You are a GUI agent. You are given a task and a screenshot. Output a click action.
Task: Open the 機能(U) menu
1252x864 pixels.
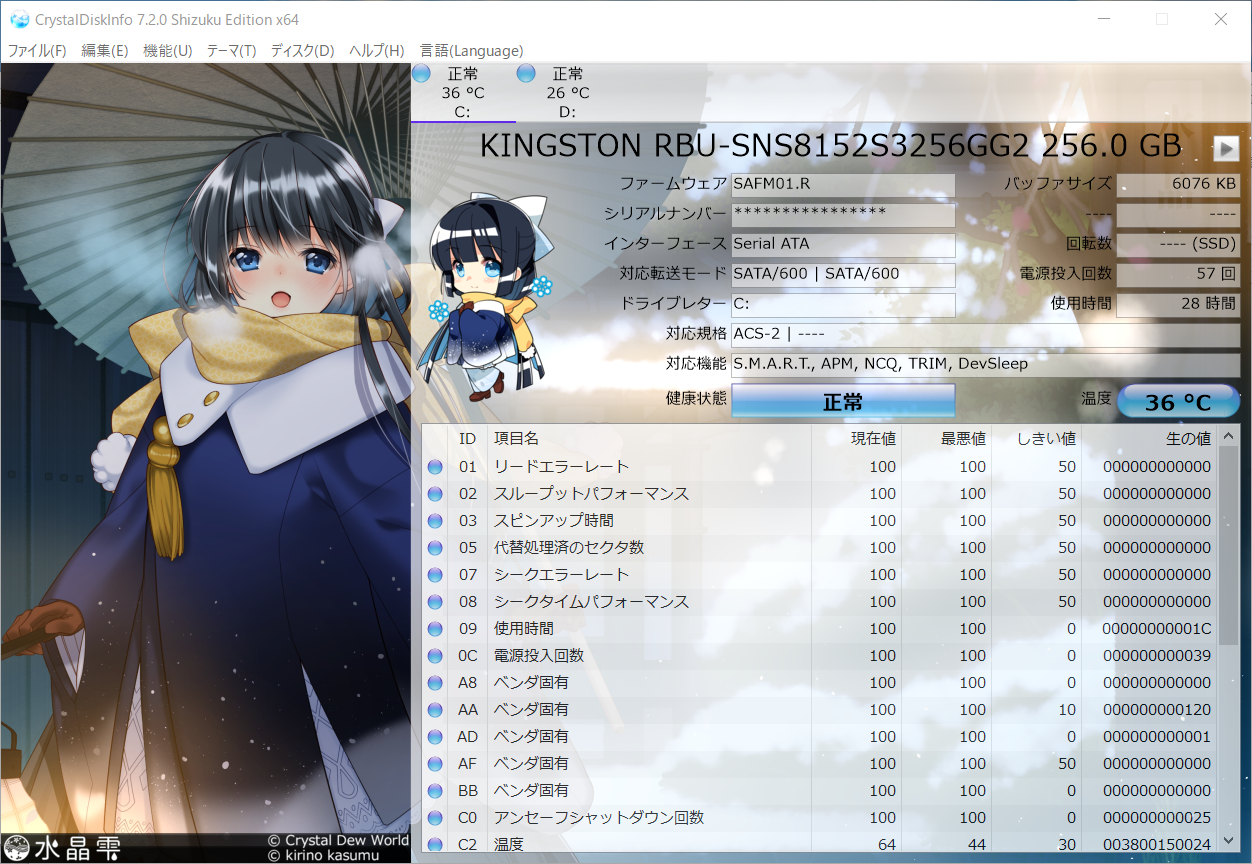click(168, 50)
